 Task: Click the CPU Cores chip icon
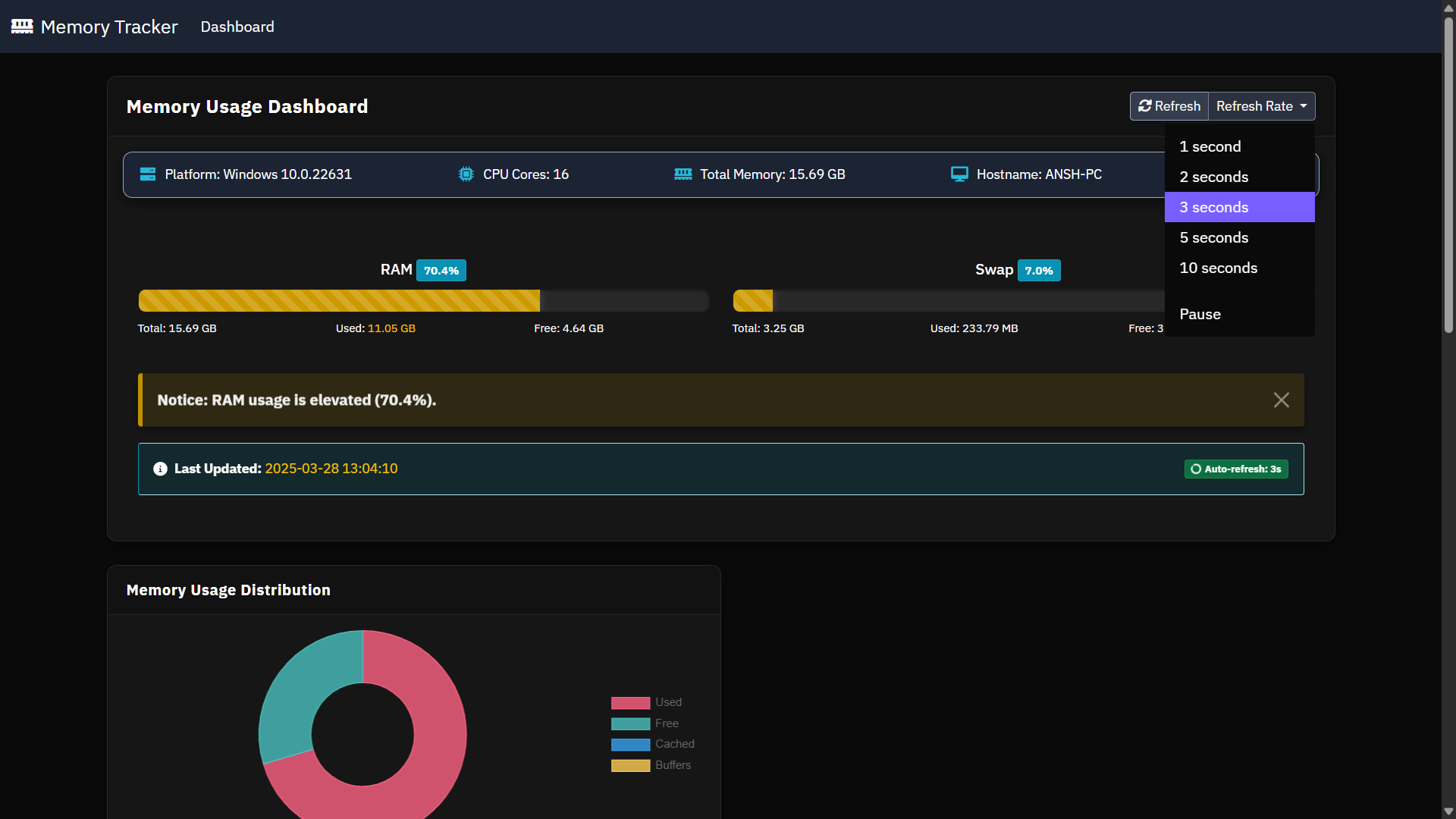tap(466, 174)
